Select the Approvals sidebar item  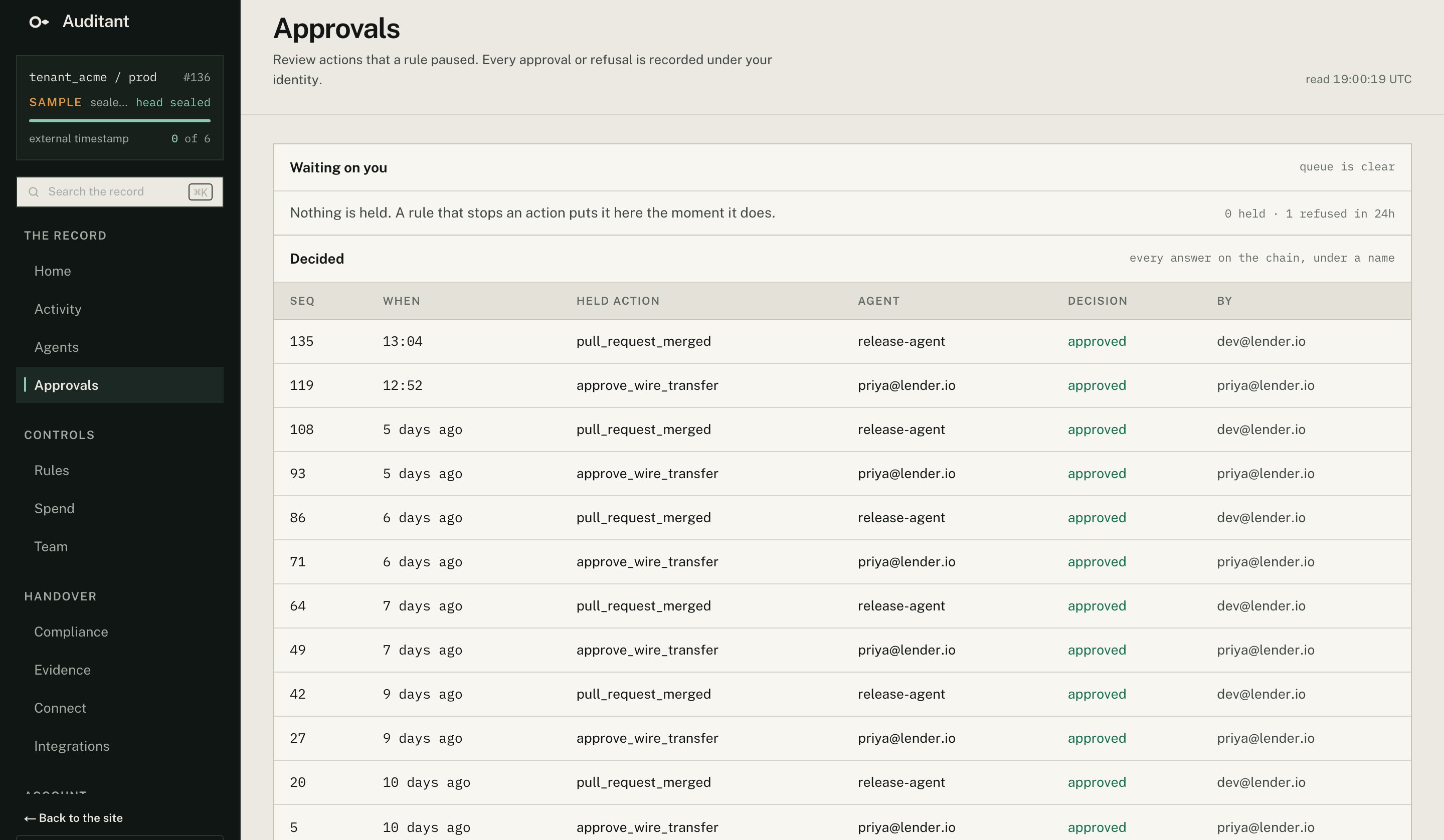pyautogui.click(x=120, y=385)
